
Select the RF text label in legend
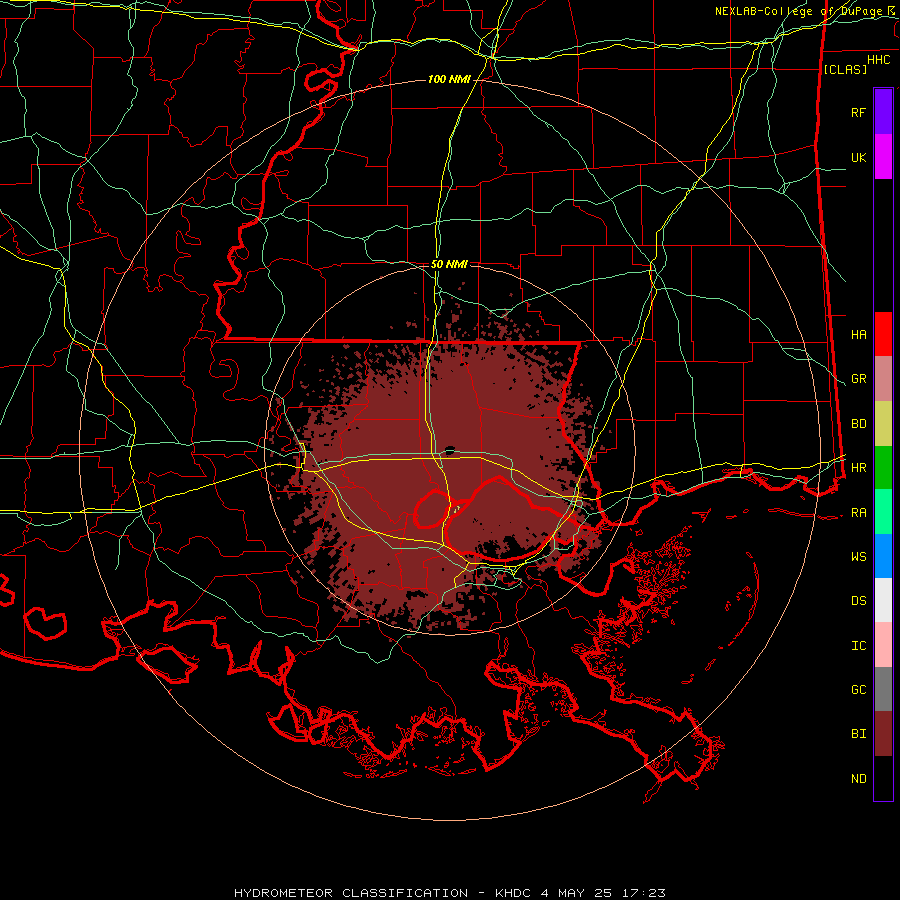coord(858,112)
